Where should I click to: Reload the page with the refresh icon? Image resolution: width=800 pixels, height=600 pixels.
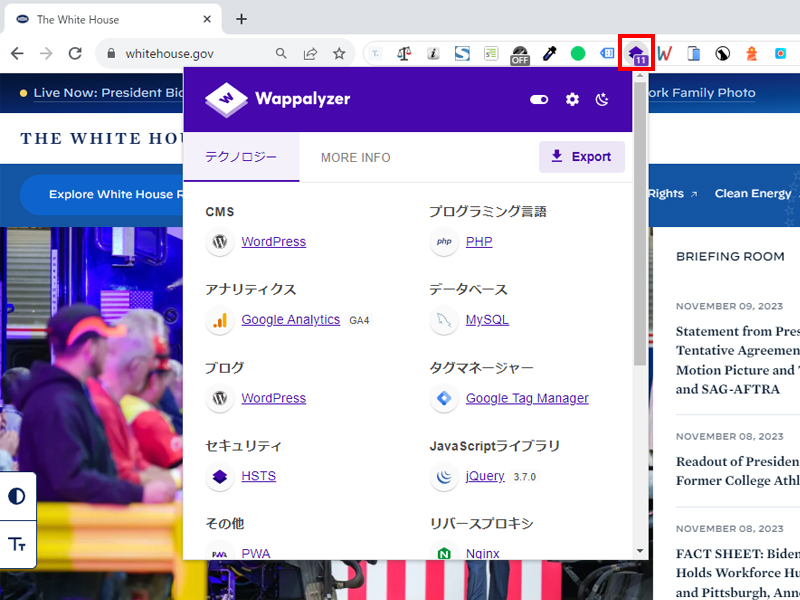pyautogui.click(x=76, y=53)
